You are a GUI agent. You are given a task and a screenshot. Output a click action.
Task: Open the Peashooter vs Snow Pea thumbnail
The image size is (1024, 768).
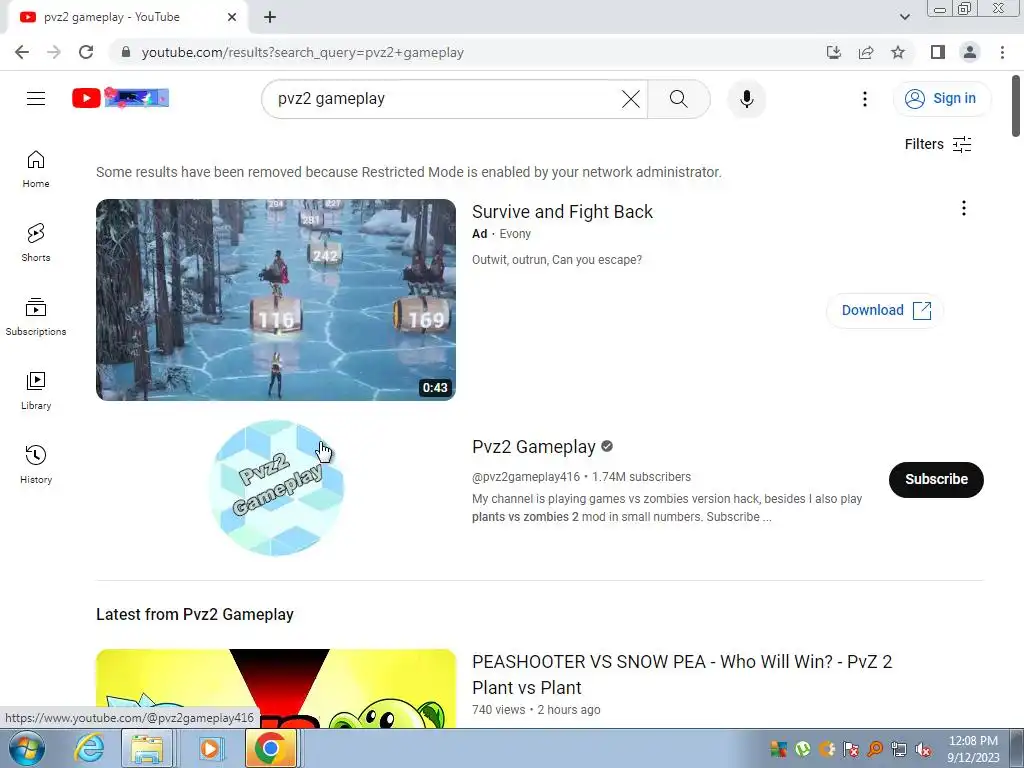click(x=276, y=688)
